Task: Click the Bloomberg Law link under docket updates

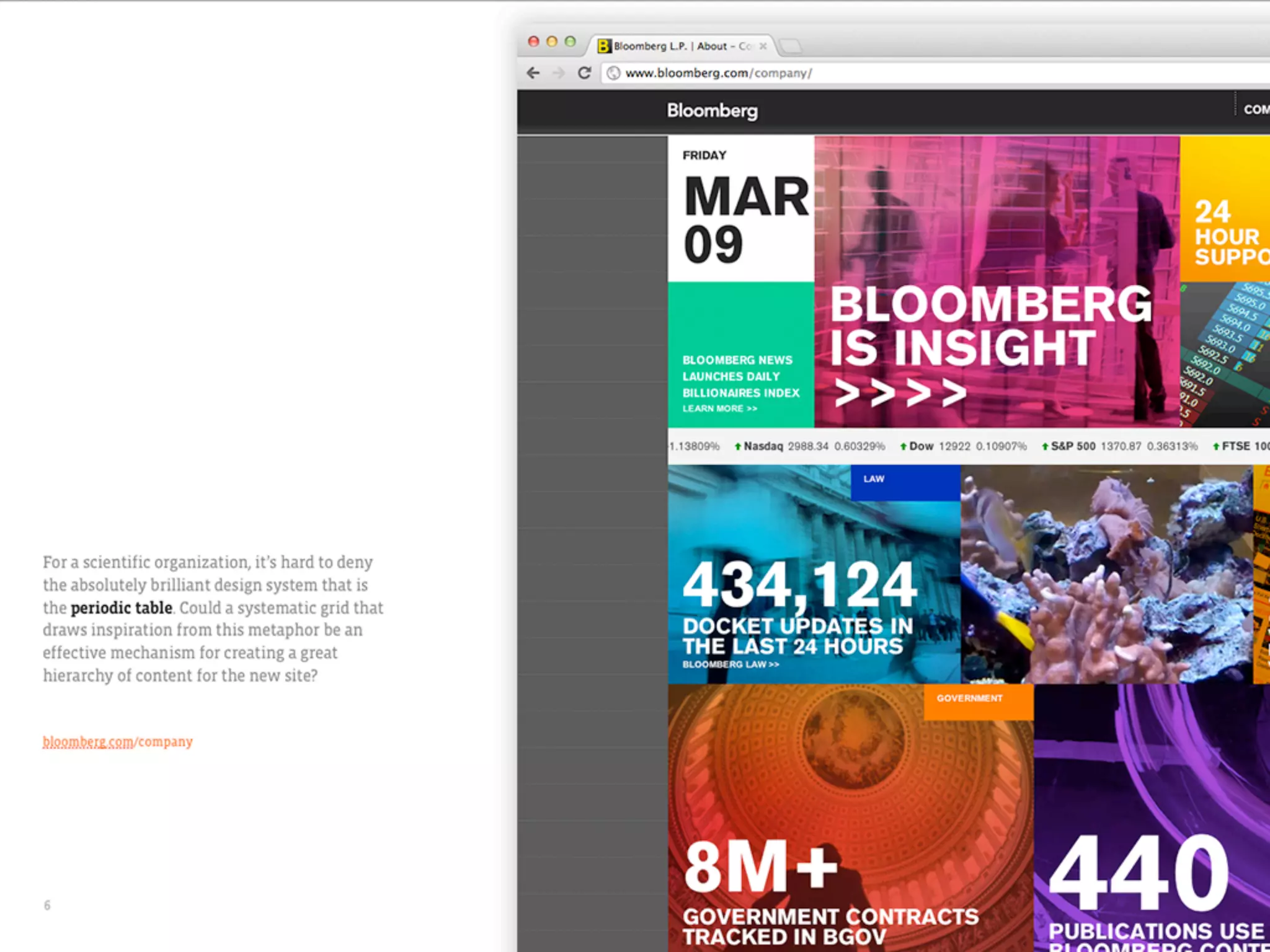Action: (730, 664)
